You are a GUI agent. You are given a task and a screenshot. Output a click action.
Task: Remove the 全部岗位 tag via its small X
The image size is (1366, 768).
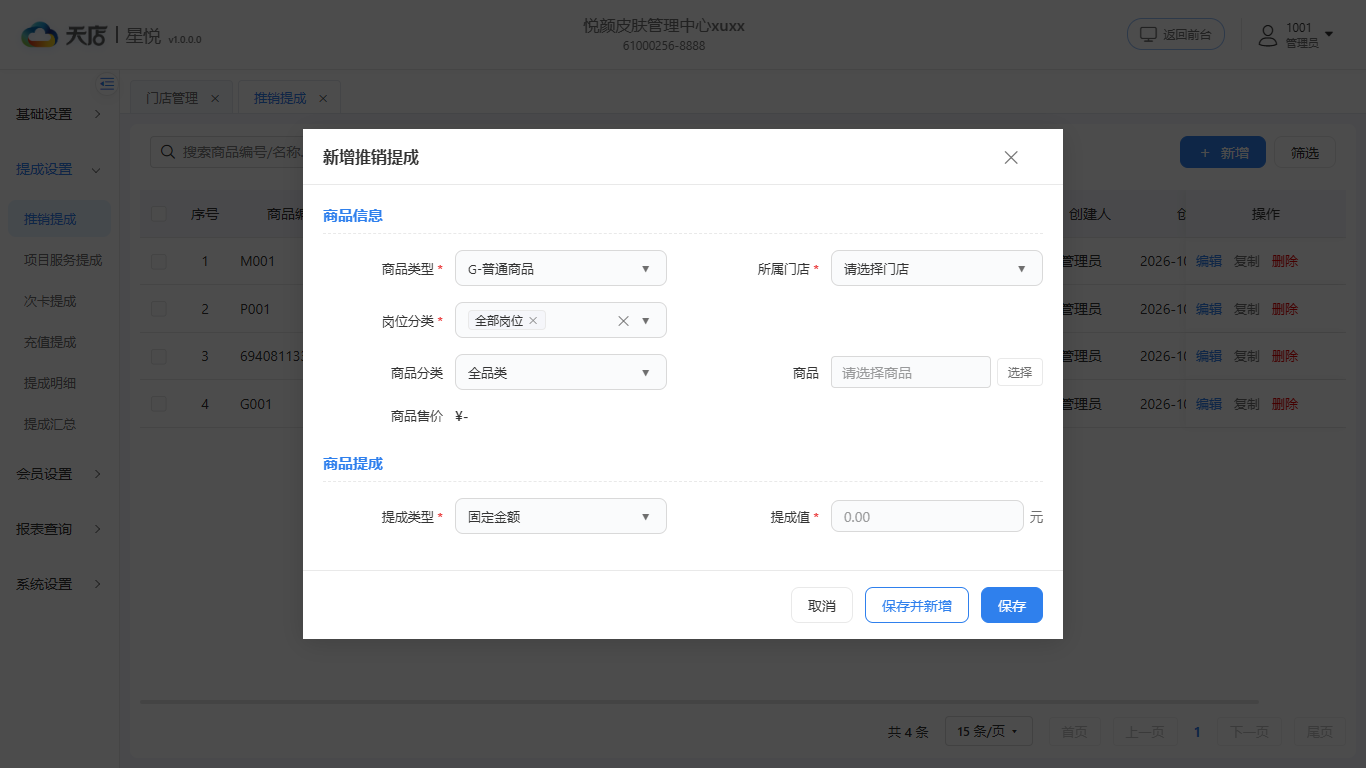click(533, 321)
